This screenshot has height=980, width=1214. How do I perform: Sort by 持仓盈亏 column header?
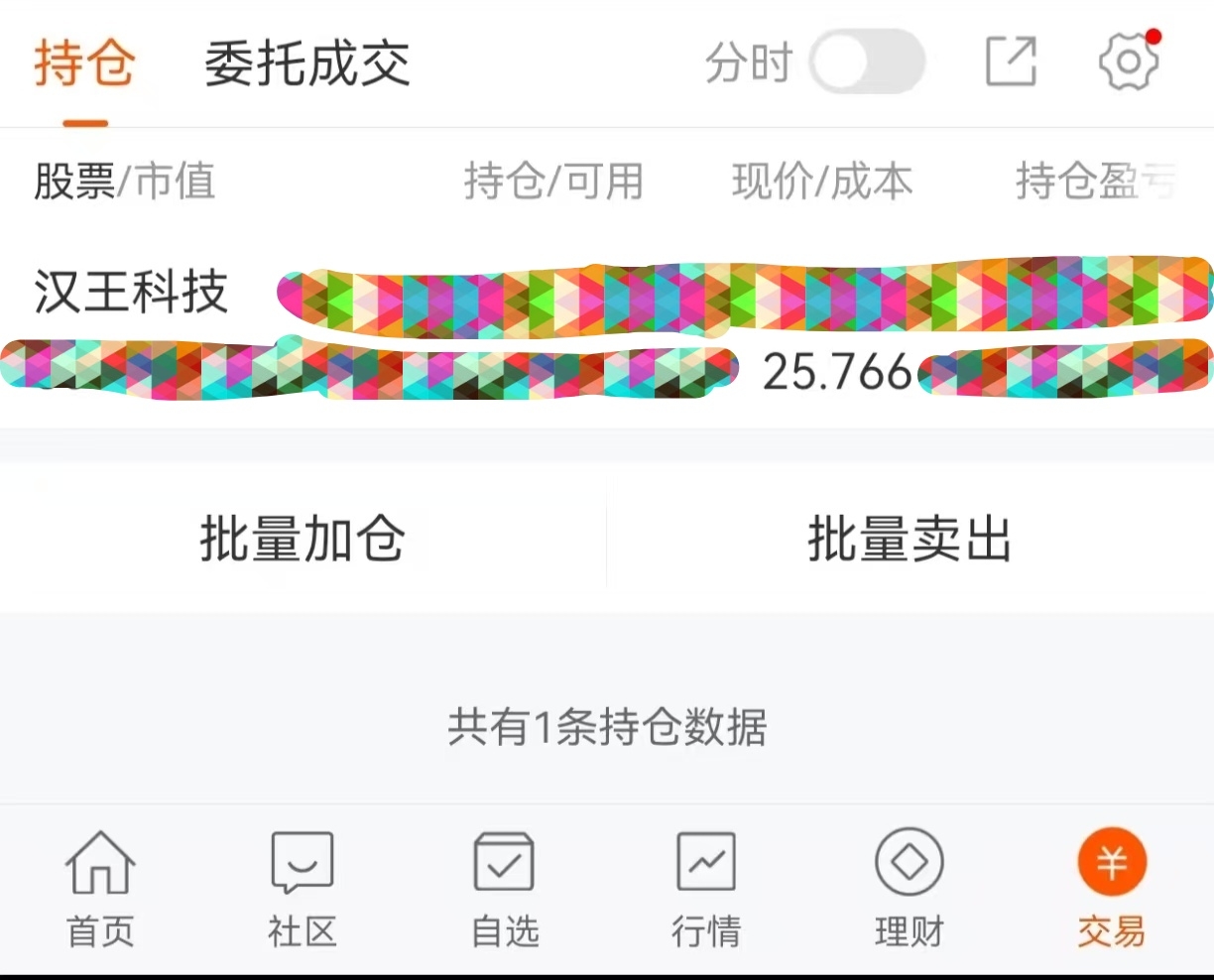(1096, 182)
